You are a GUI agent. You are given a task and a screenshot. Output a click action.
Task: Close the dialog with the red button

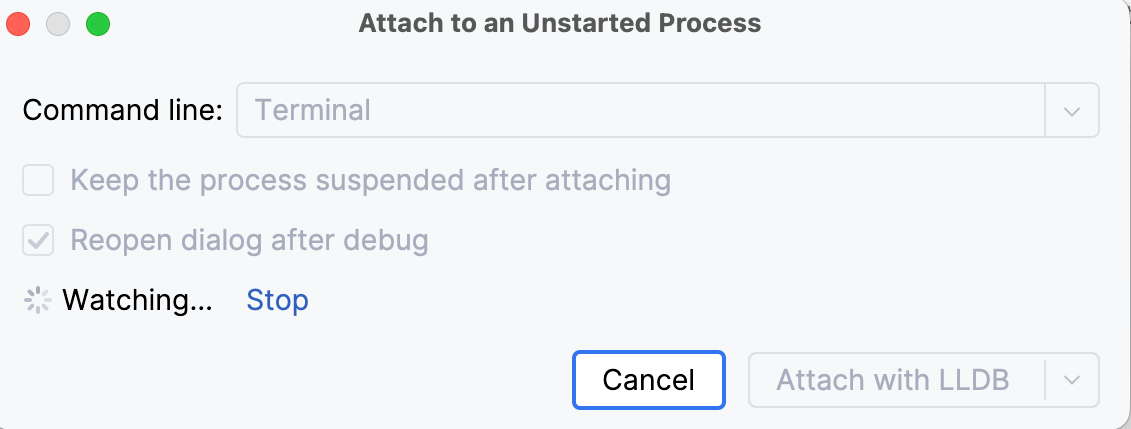tap(21, 24)
